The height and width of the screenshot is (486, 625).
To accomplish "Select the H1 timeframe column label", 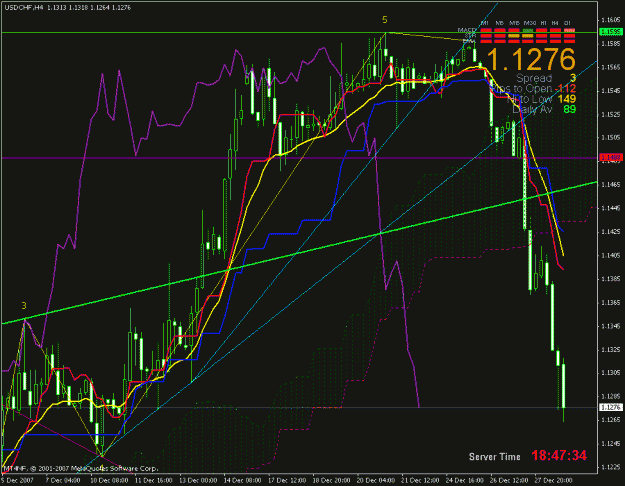I will [x=544, y=23].
